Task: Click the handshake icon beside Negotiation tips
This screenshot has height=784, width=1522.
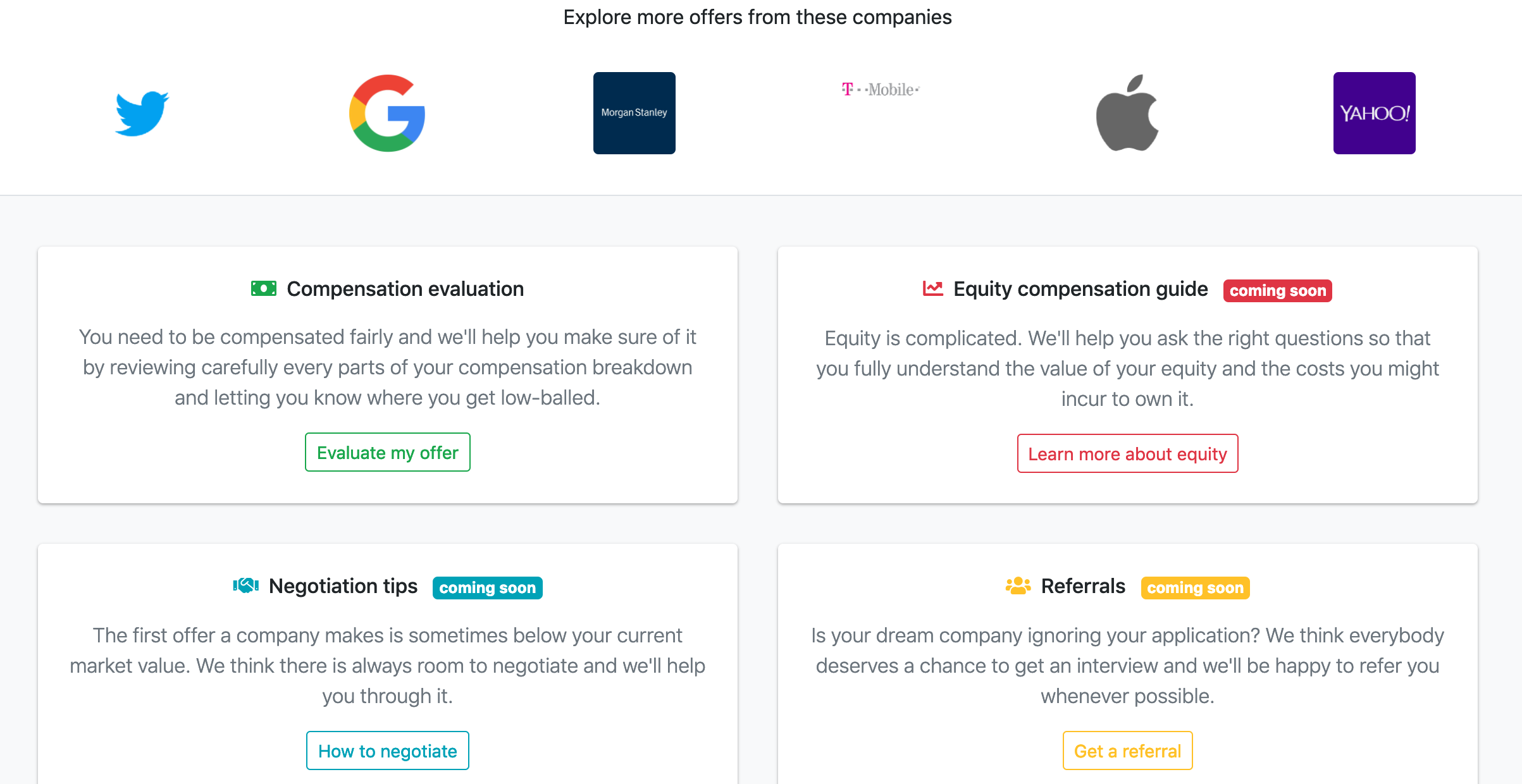Action: (245, 585)
